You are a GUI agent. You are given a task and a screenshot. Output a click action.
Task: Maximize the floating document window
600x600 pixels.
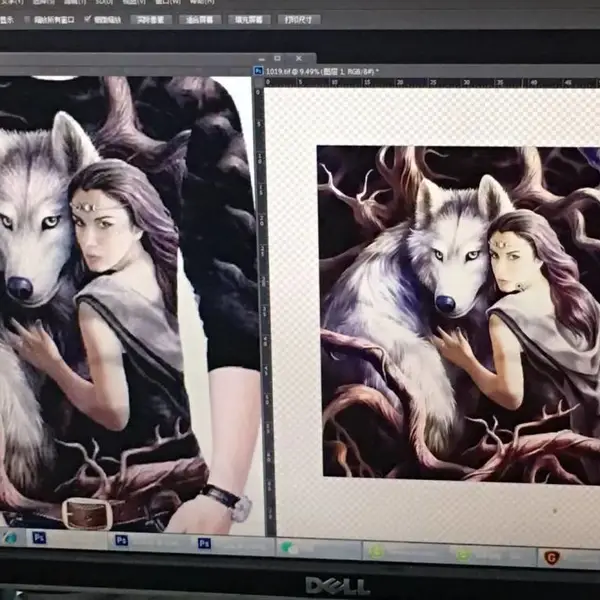(278, 59)
